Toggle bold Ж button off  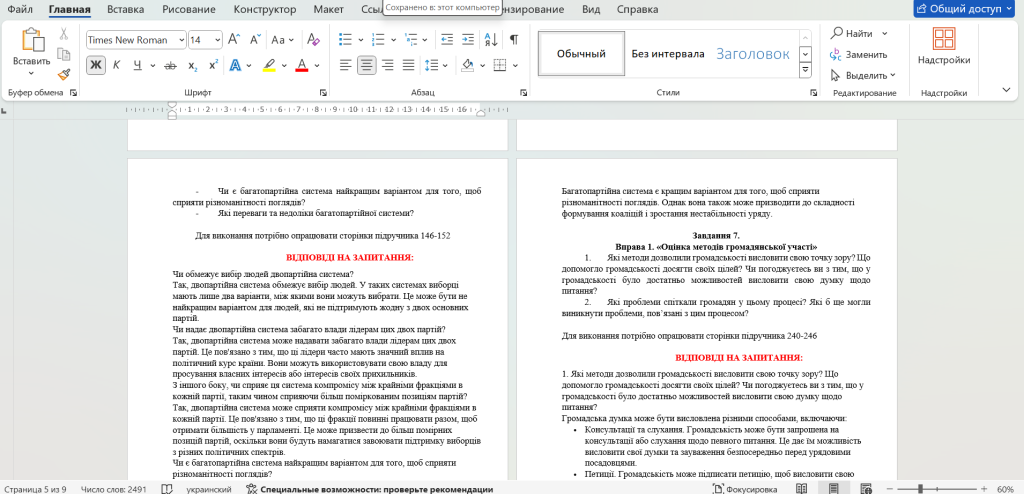(x=96, y=66)
